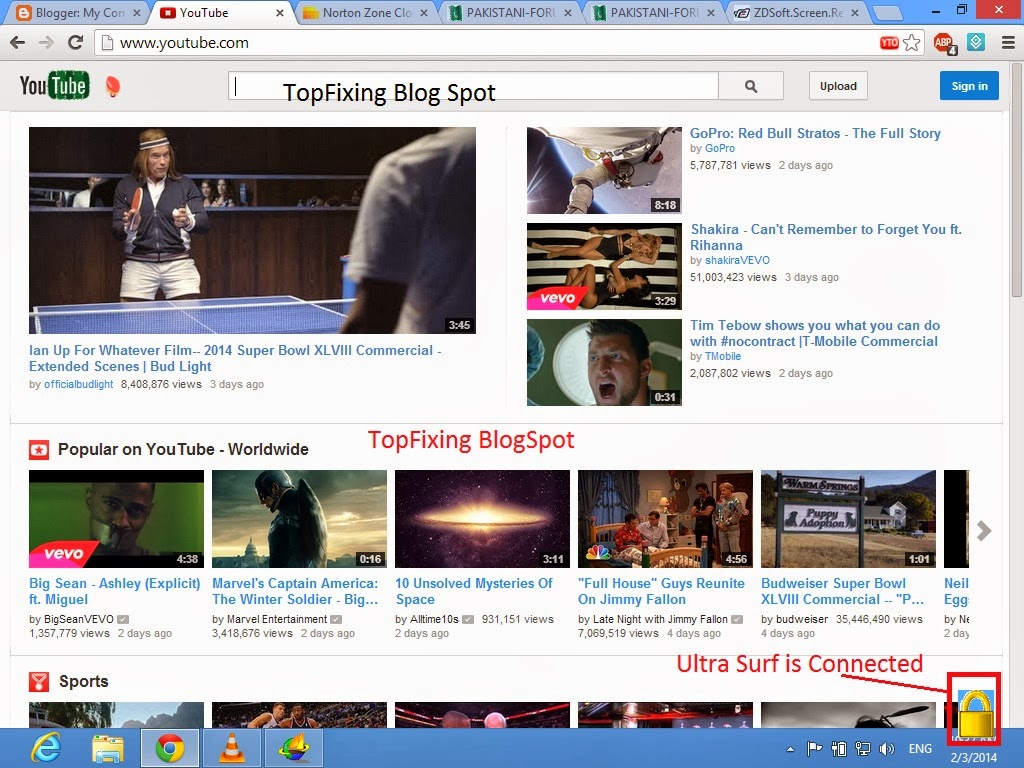Open Bud Light Super Bowl commercial title link
Viewport: 1024px width, 768px height.
click(x=235, y=359)
